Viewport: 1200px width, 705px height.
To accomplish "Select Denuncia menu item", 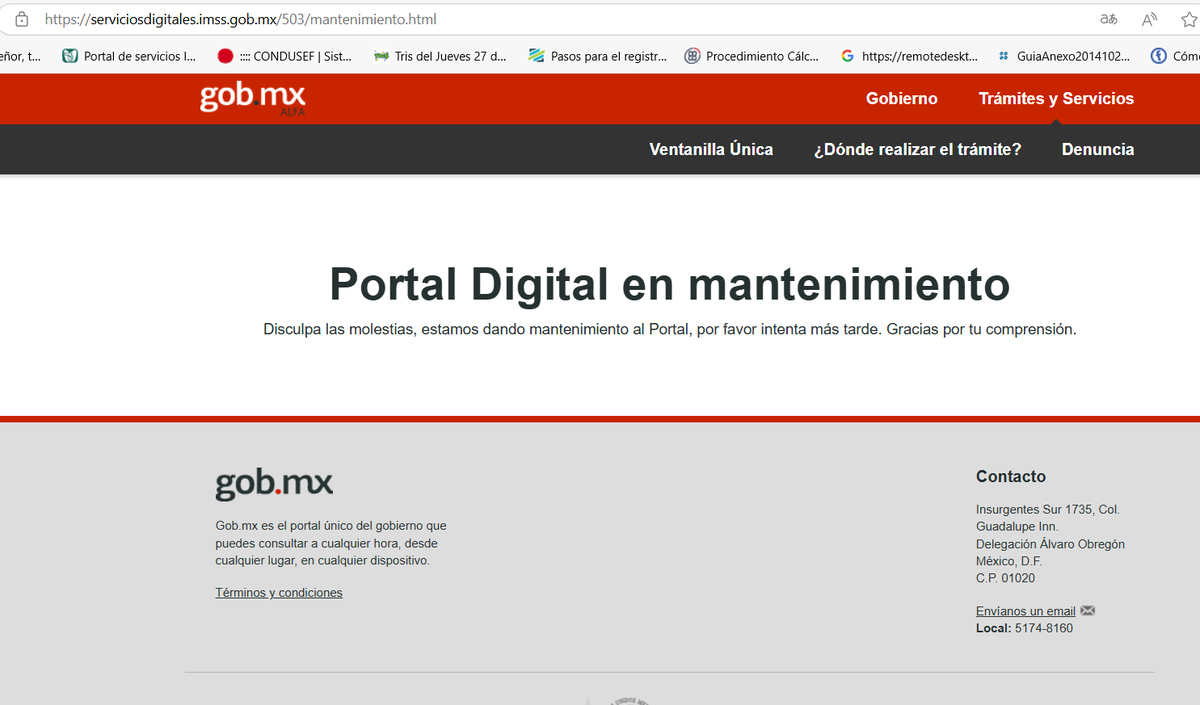I will tap(1098, 149).
